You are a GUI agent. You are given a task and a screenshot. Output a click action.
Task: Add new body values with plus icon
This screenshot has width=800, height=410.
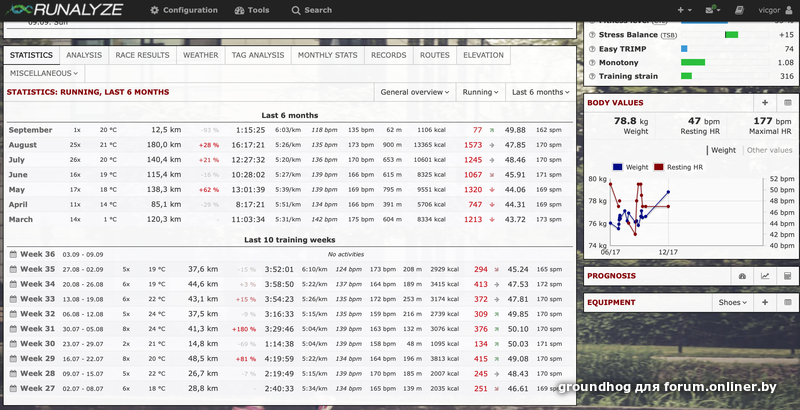click(x=765, y=103)
